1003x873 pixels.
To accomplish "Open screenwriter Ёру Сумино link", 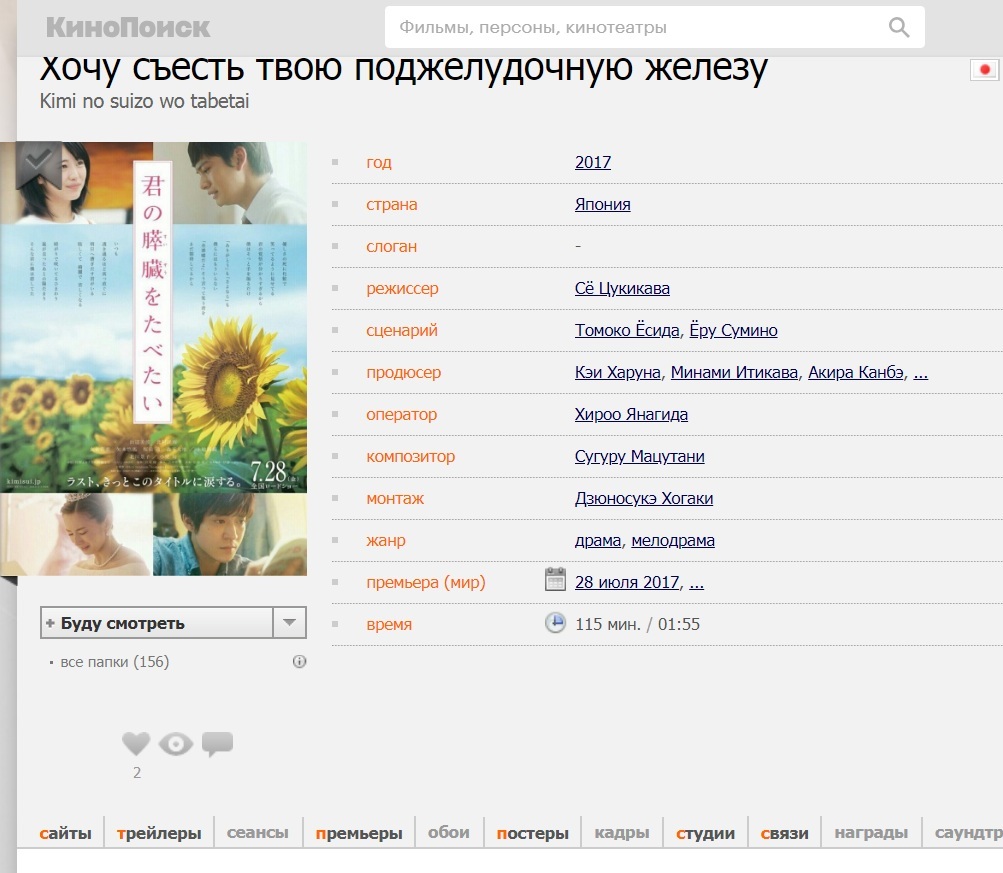I will click(x=734, y=330).
